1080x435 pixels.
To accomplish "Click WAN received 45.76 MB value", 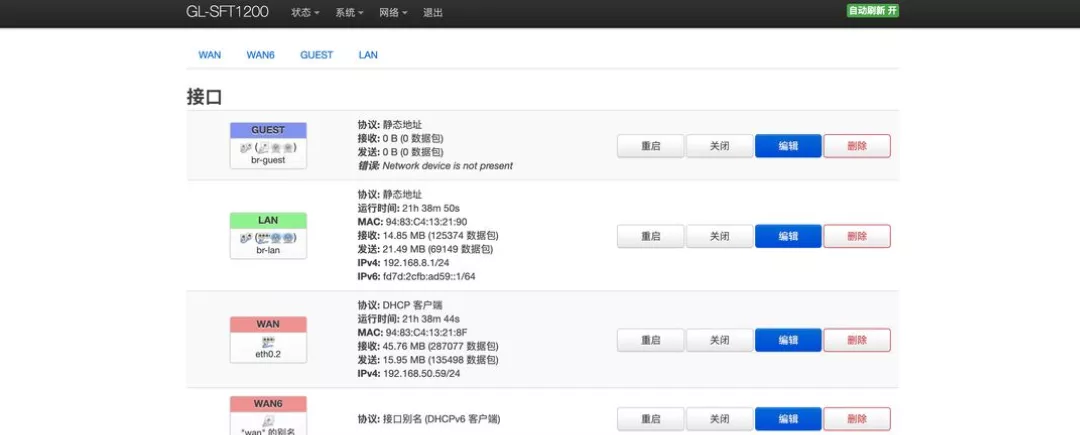I will (x=405, y=346).
